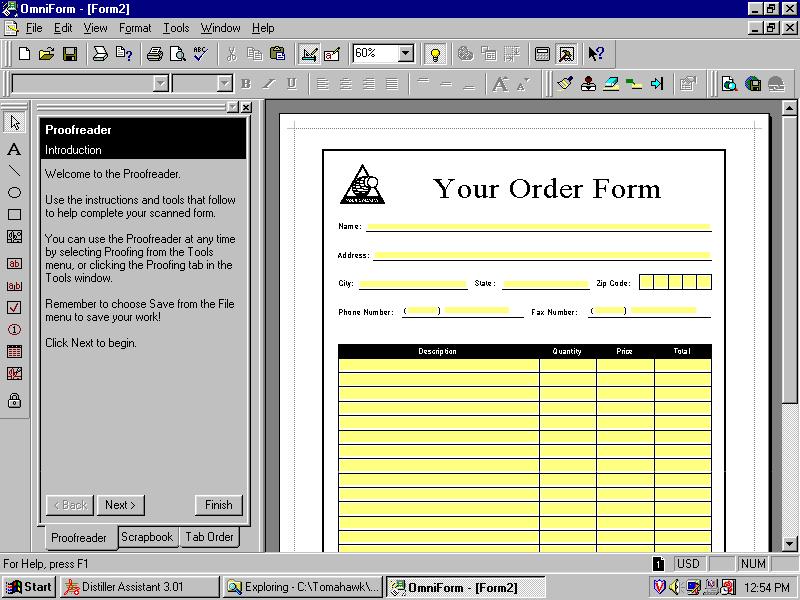This screenshot has height=600, width=800.
Task: Select the Table tool in the toolbox
Action: 14,352
